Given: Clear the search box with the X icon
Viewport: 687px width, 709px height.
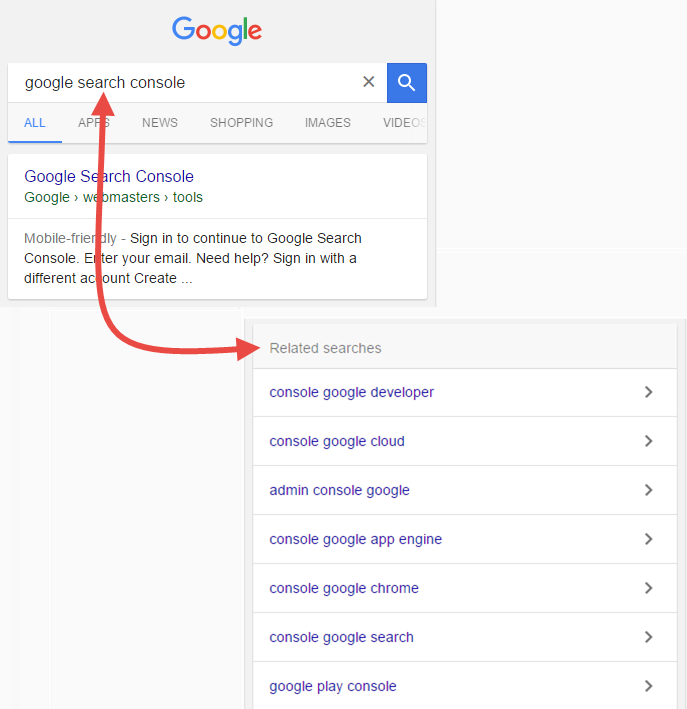Looking at the screenshot, I should click(368, 82).
